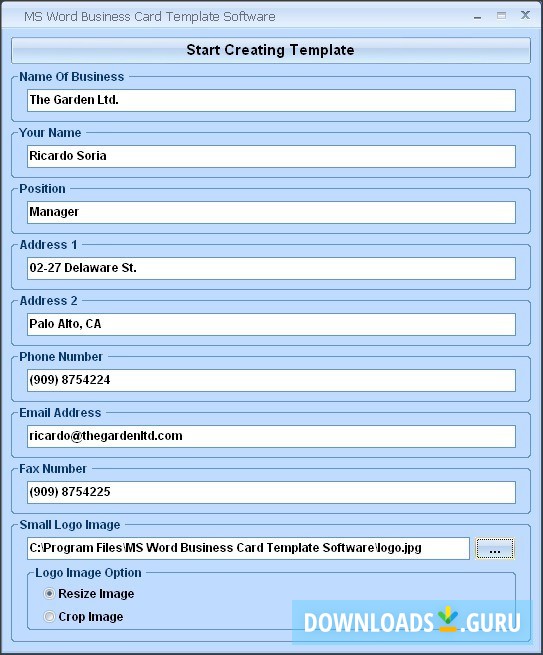
Task: Click the Start Creating Template button
Action: coord(271,50)
